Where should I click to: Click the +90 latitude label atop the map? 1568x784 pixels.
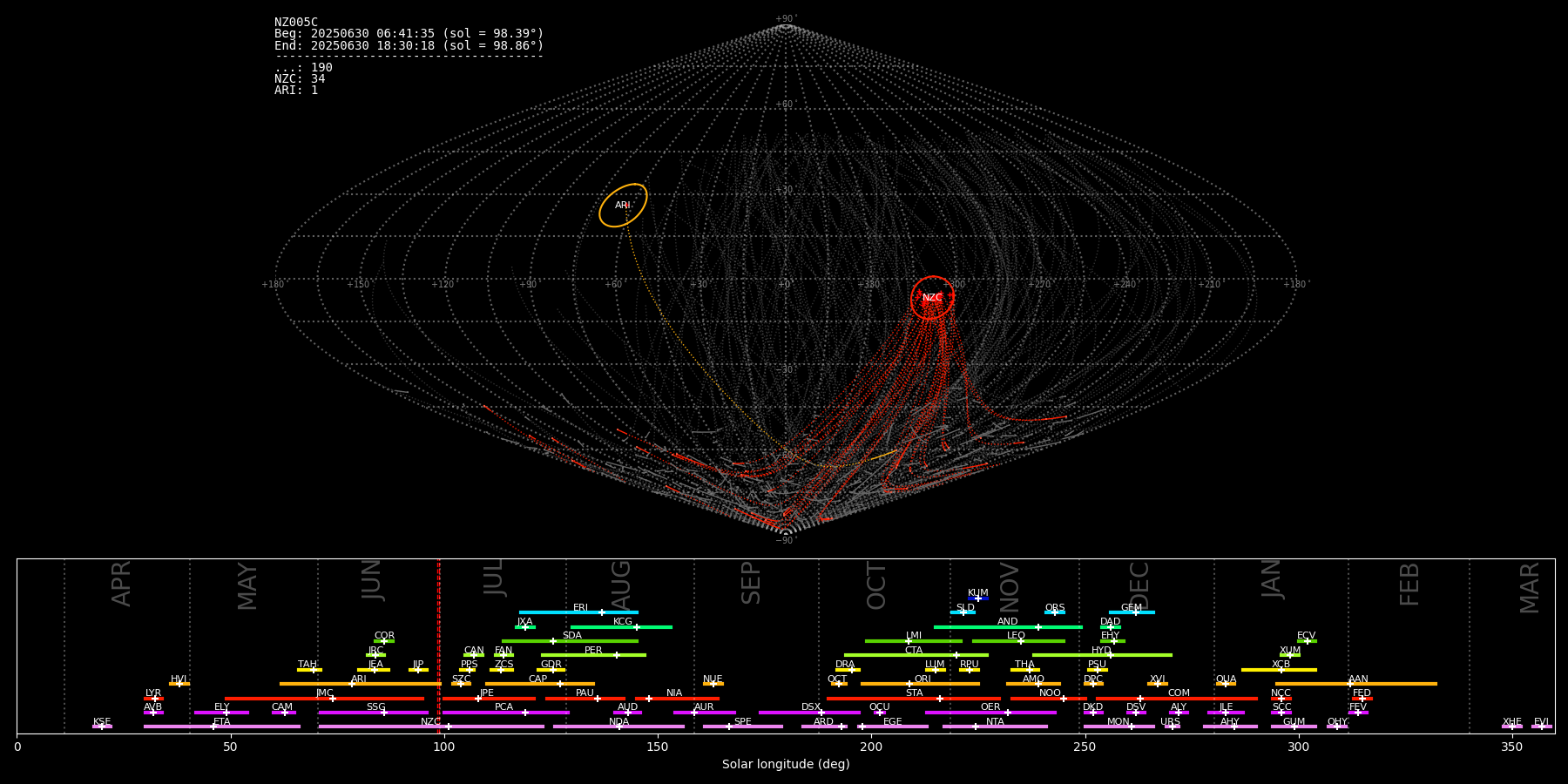785,19
